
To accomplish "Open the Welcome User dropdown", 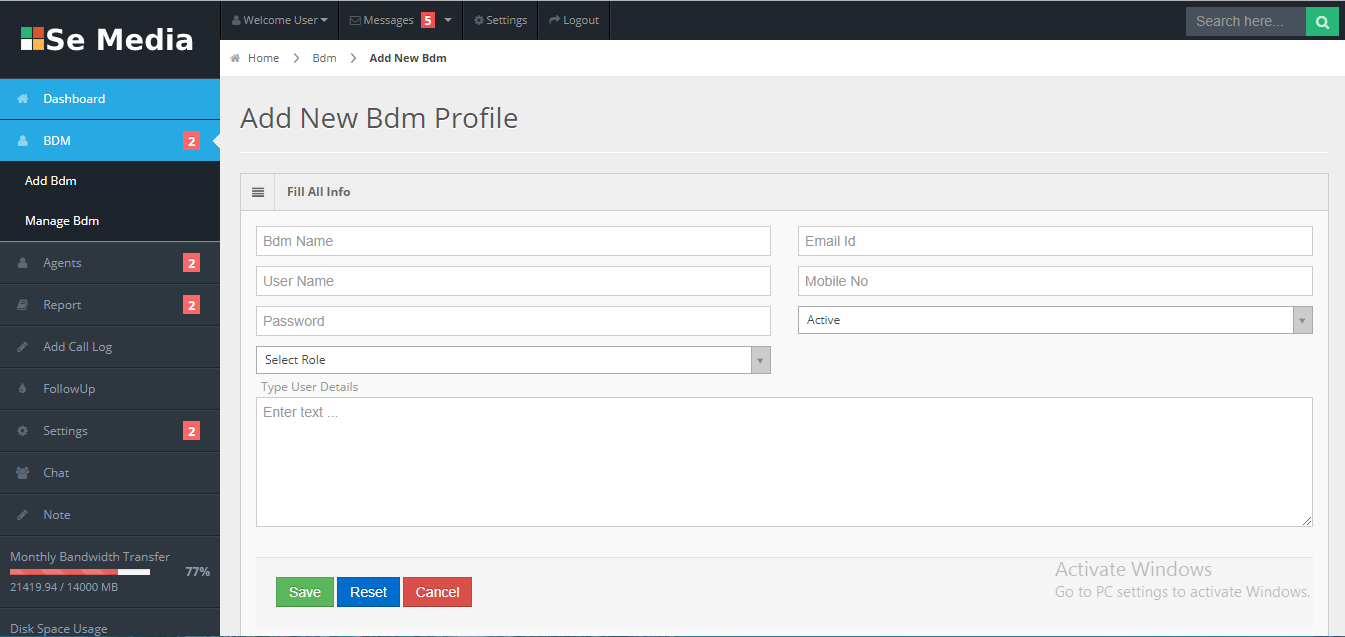I will click(x=280, y=20).
